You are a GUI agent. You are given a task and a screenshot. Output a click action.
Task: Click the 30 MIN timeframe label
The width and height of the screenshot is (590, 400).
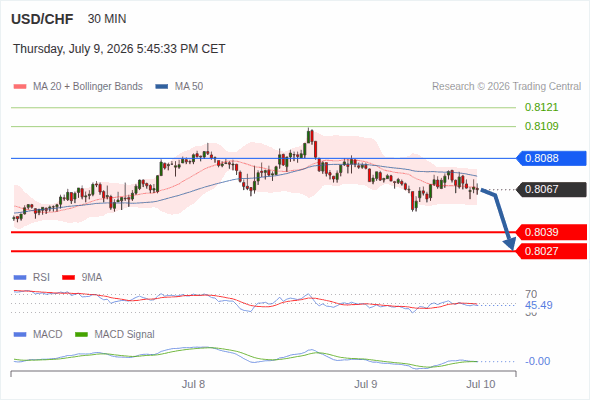(107, 19)
